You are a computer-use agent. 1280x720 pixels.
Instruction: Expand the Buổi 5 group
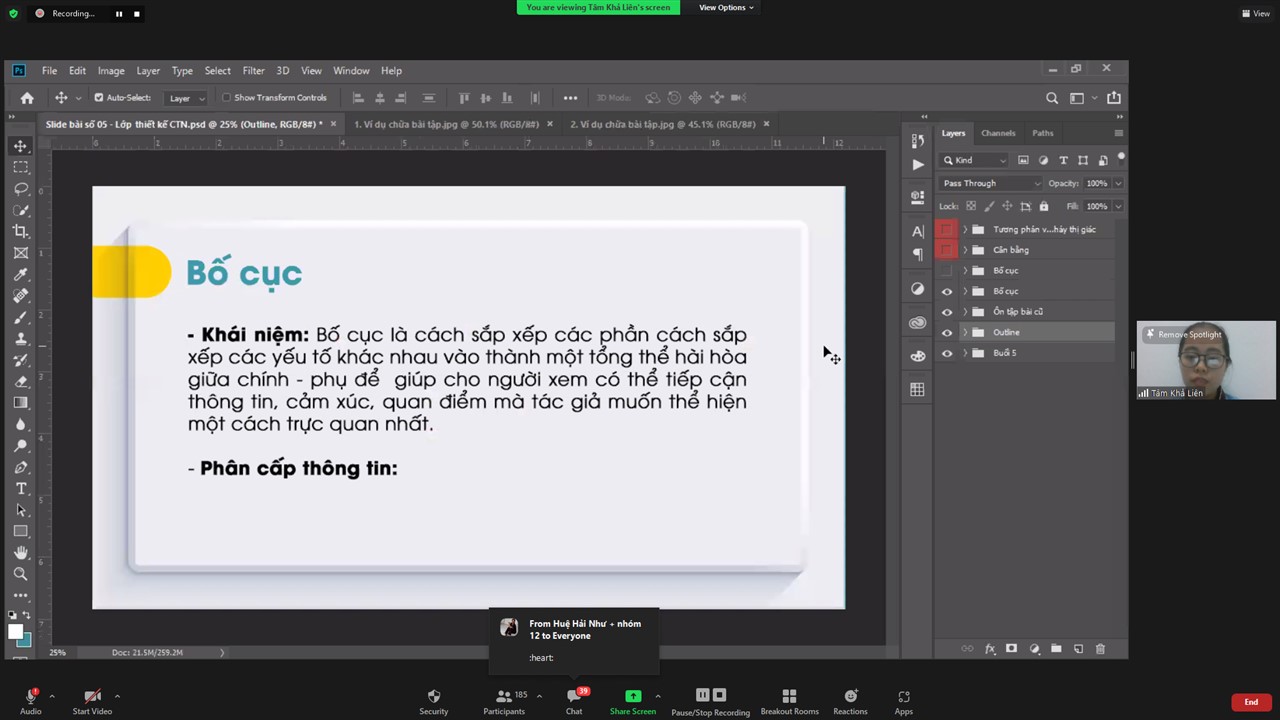(x=965, y=353)
